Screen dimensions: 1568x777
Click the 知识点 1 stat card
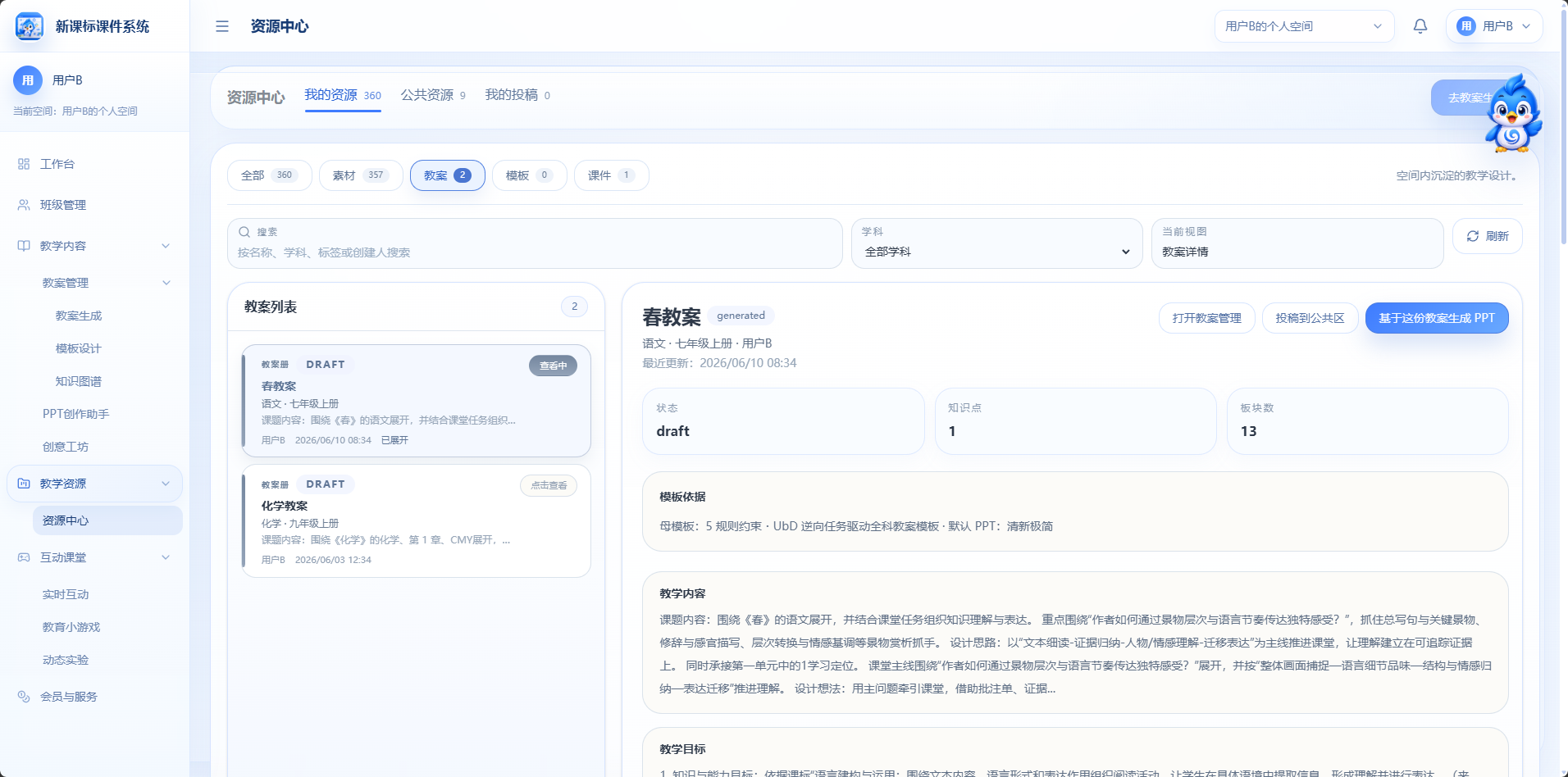click(1076, 421)
